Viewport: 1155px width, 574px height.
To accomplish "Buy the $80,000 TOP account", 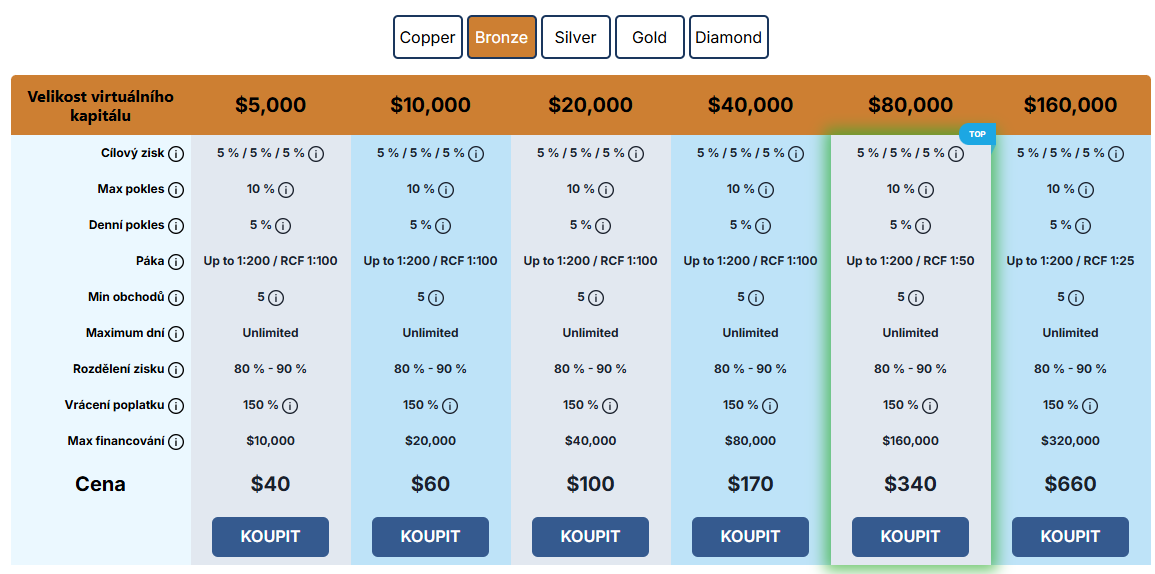I will point(910,537).
